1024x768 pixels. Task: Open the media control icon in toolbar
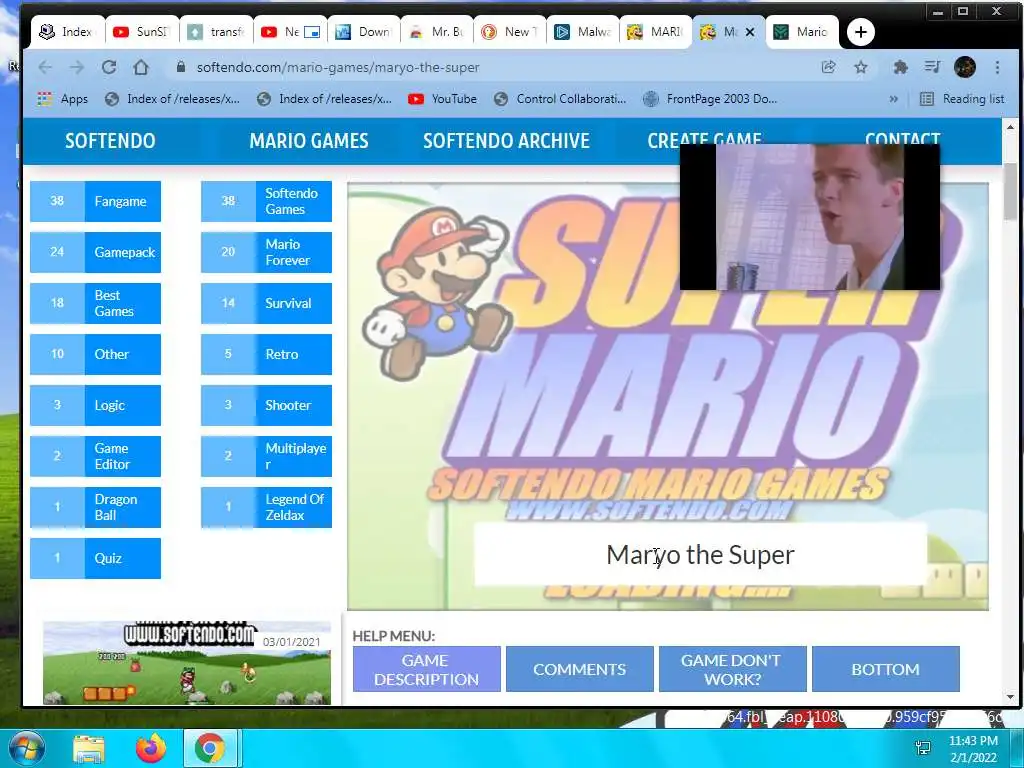[x=932, y=67]
